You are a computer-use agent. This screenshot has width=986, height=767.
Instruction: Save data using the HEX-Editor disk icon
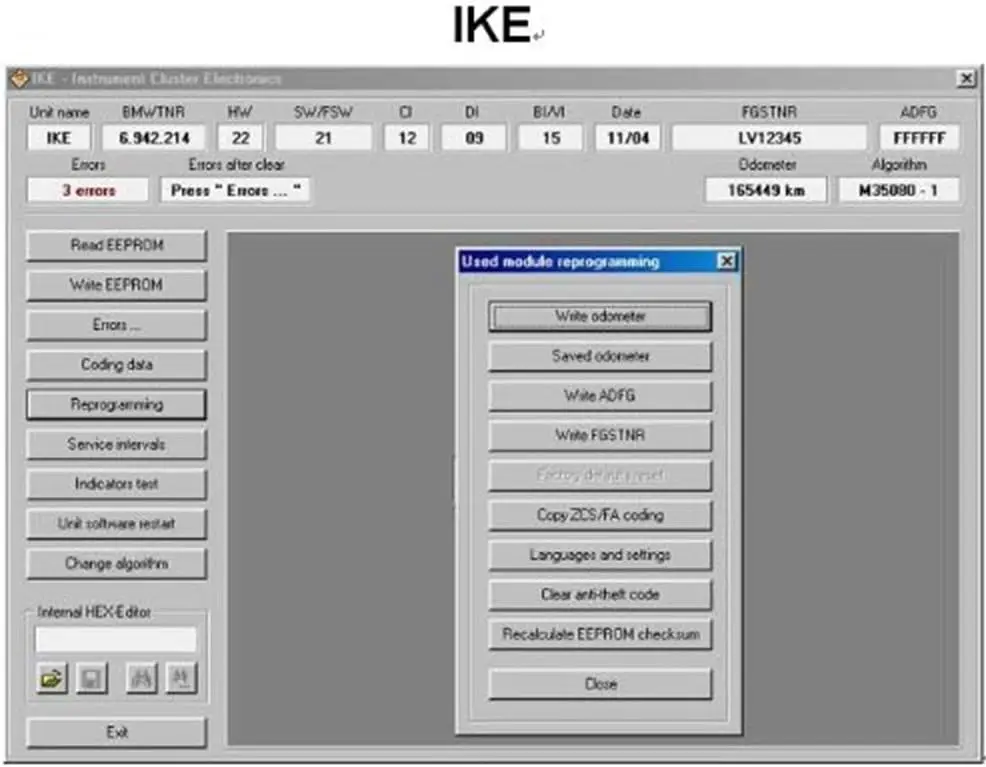(x=91, y=679)
